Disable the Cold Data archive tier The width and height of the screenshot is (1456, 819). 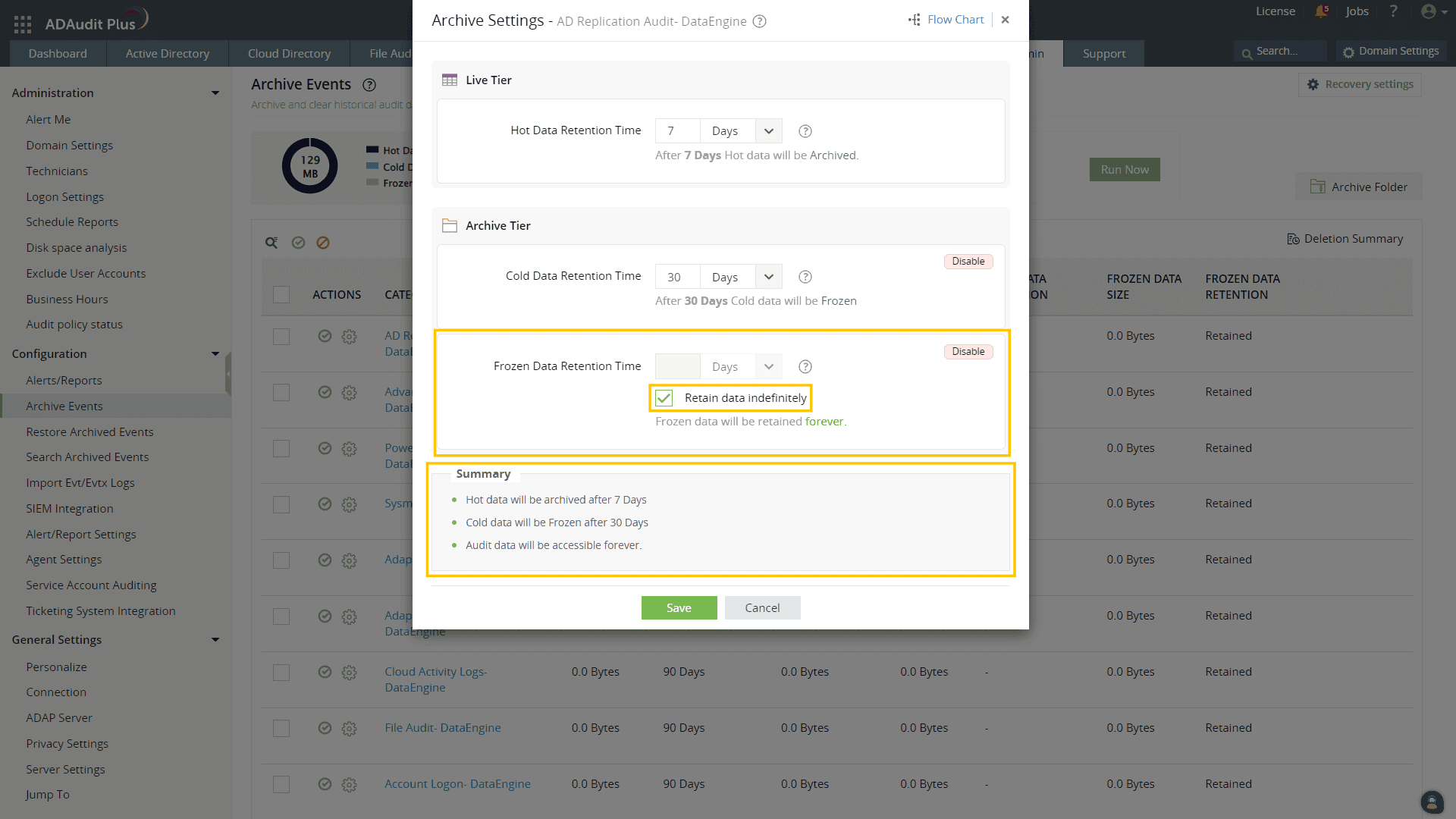coord(968,262)
